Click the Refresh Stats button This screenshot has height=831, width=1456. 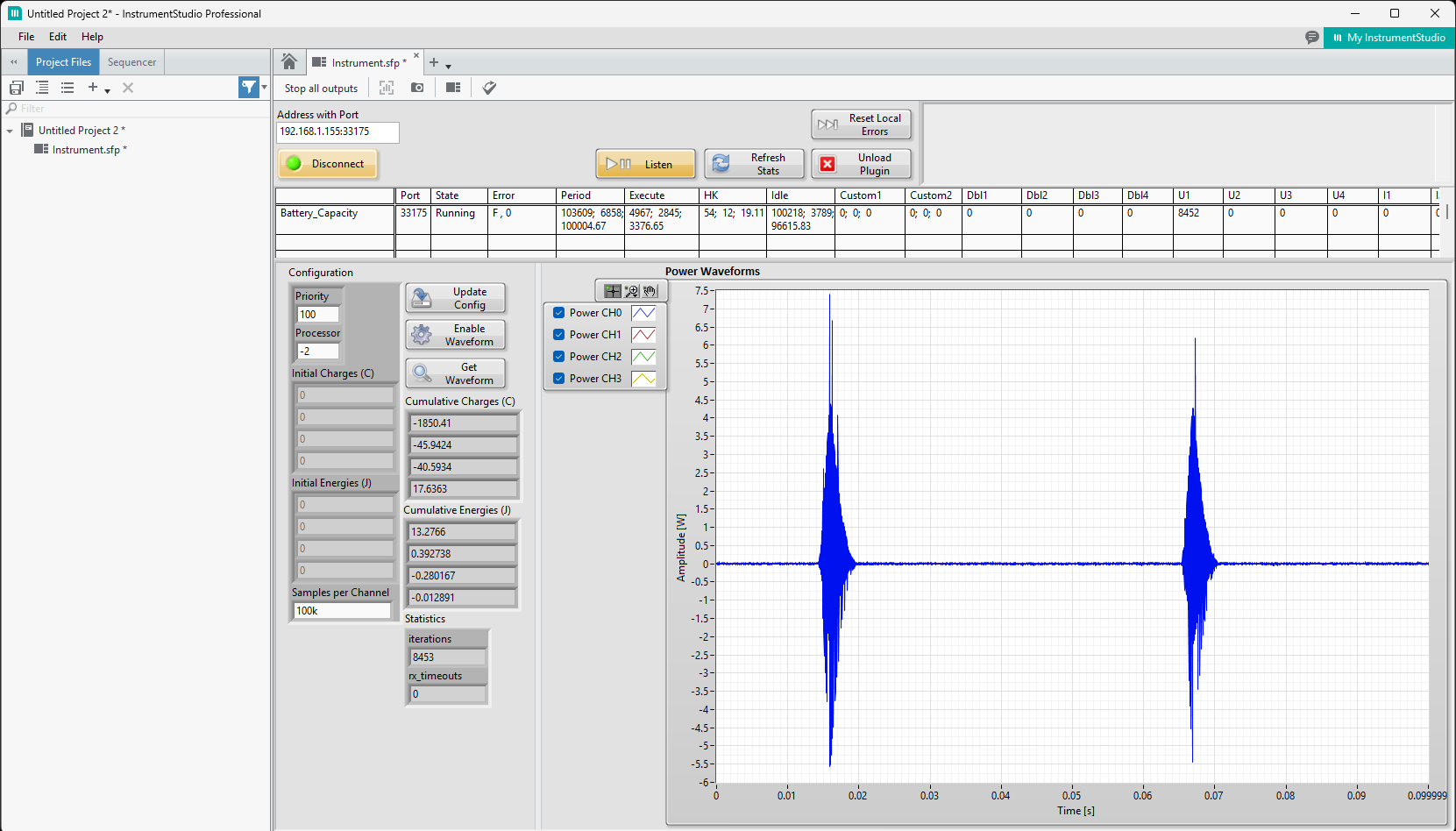coord(754,164)
